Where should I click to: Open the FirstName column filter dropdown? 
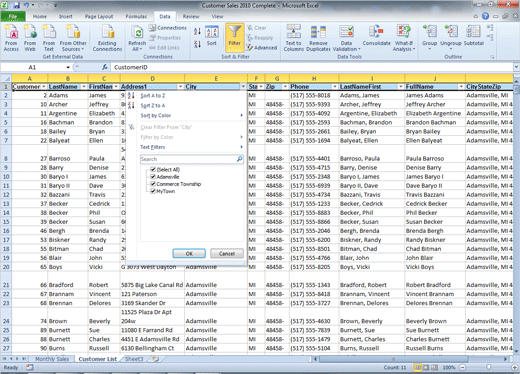(116, 87)
